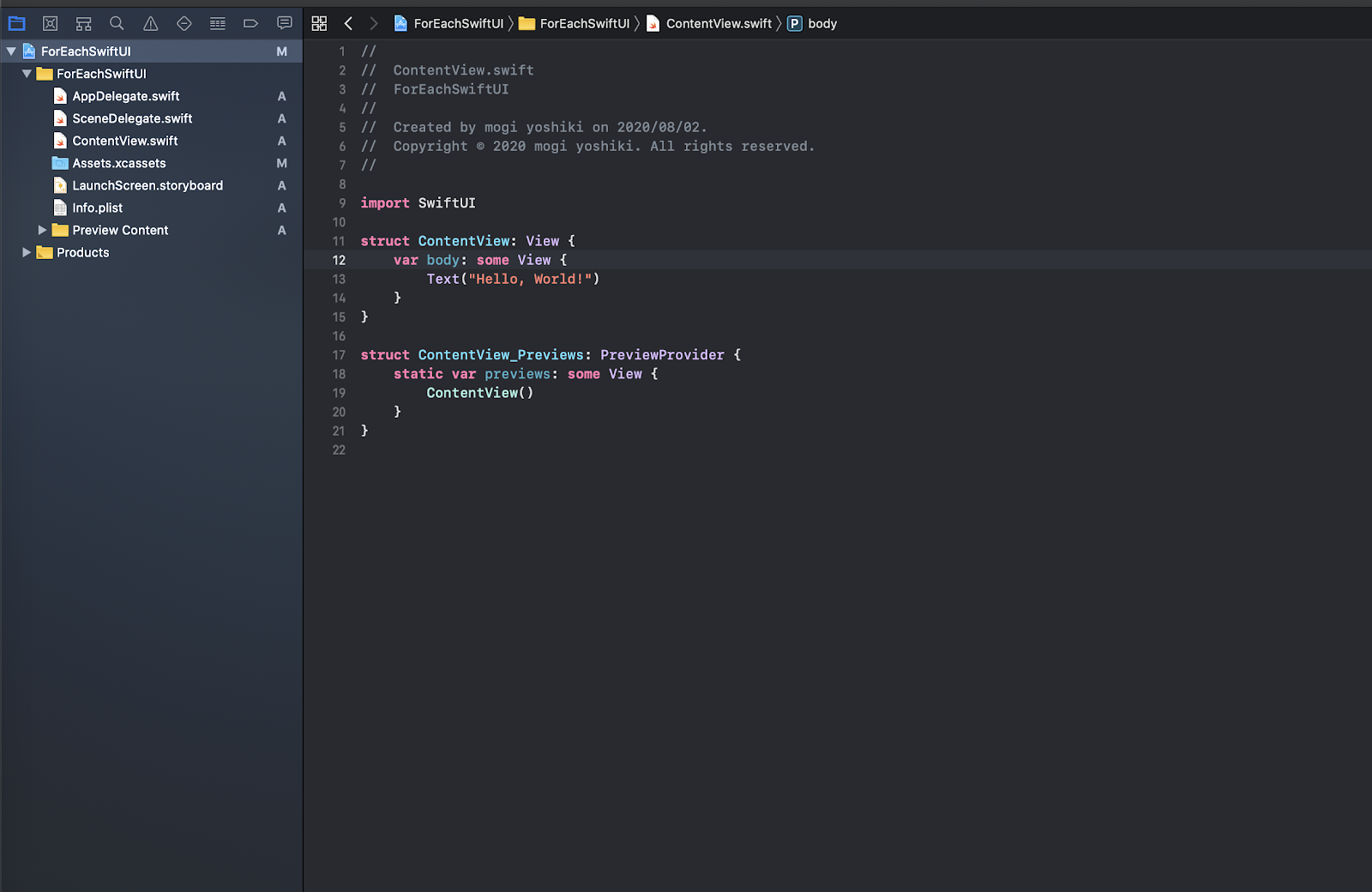The width and height of the screenshot is (1372, 892).
Task: Select ContentView.swift in navigator
Action: pos(152,141)
